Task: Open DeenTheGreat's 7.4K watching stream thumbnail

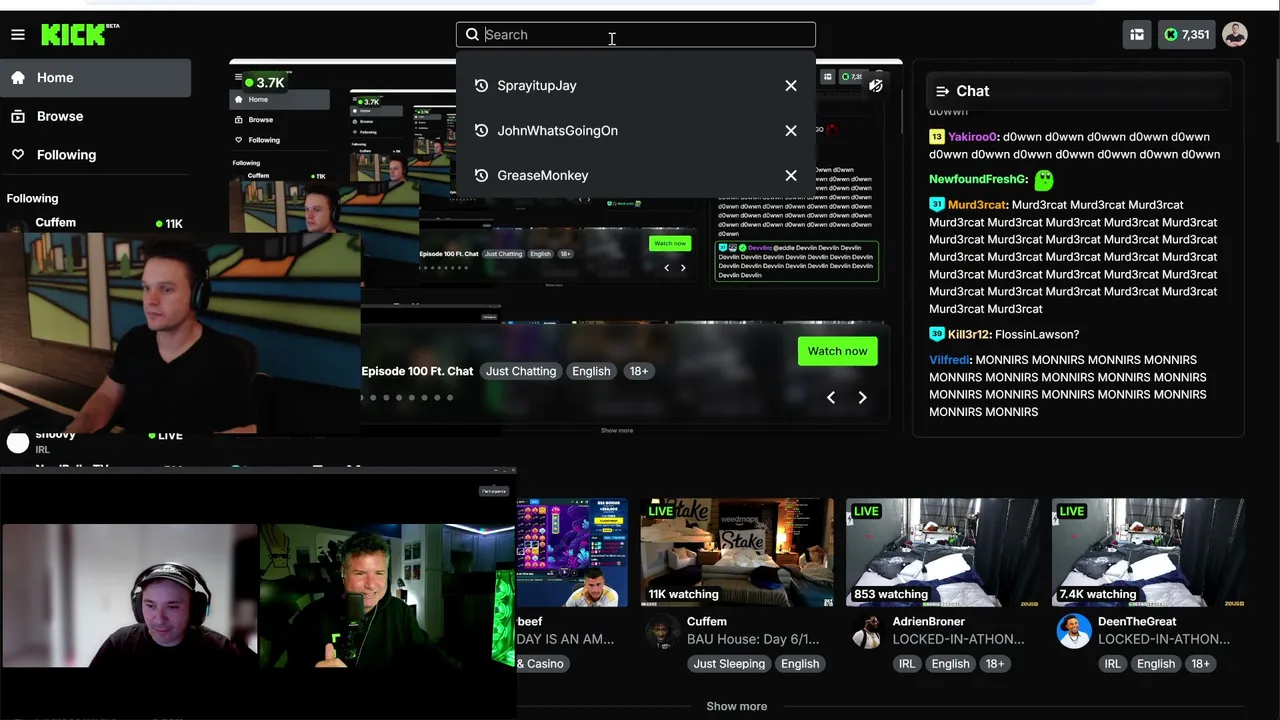Action: (x=1148, y=553)
